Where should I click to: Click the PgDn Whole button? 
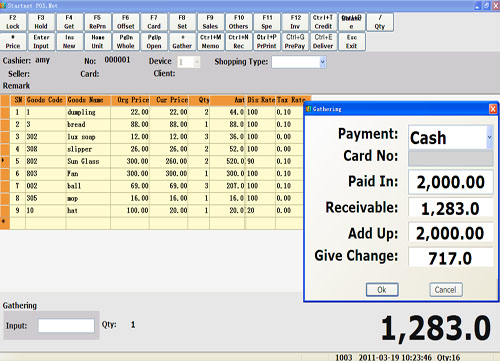click(x=126, y=42)
